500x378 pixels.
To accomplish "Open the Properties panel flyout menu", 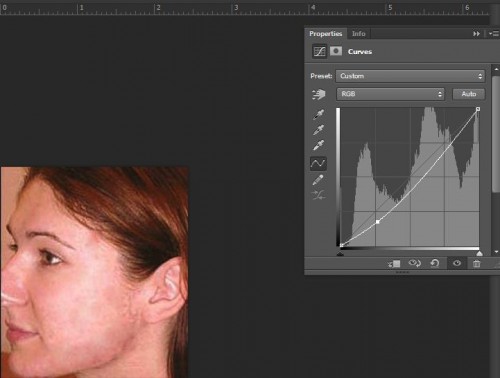I will coord(494,34).
